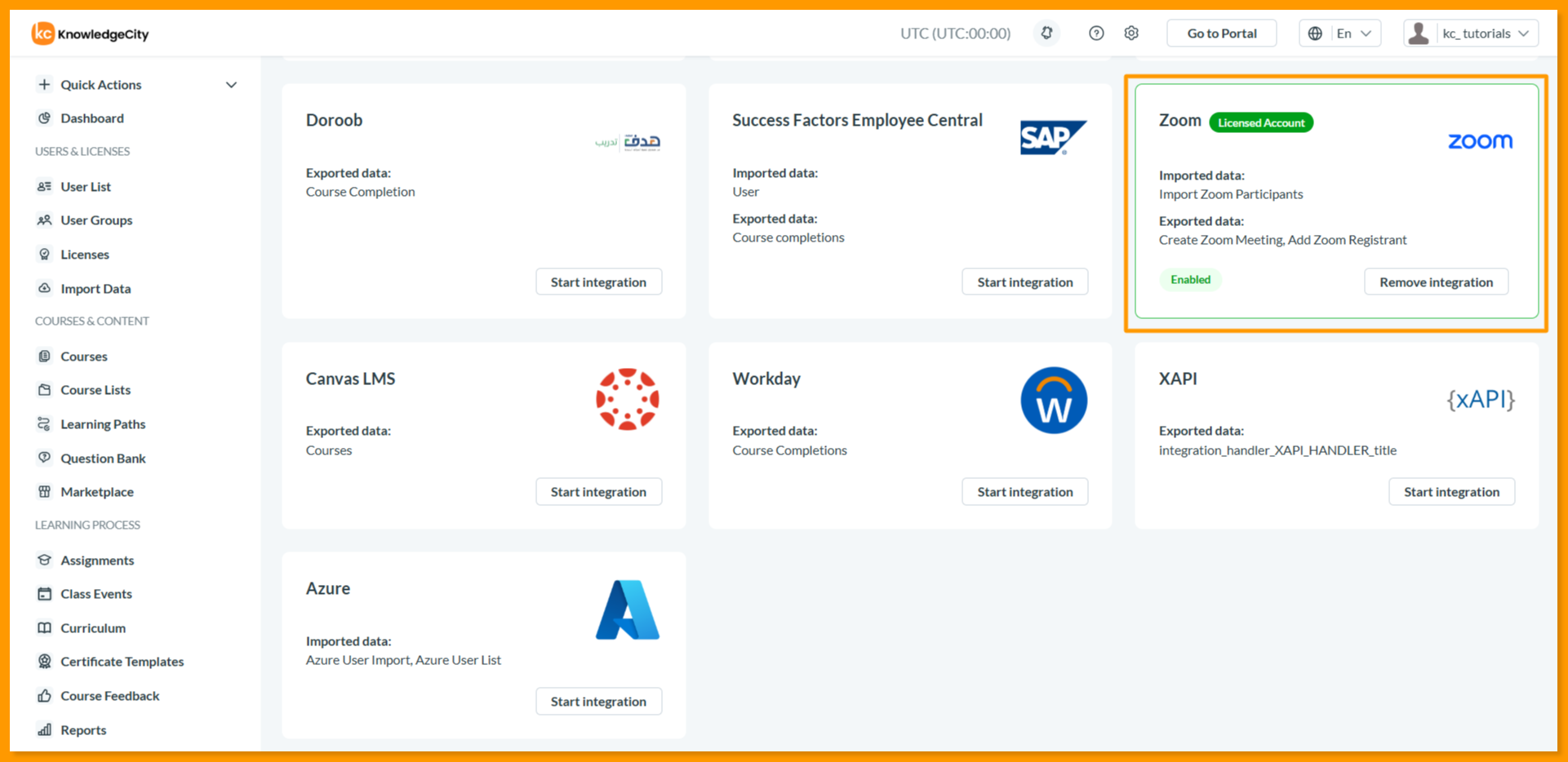Click the Zoom logo on Zoom card
The height and width of the screenshot is (762, 1568).
(1480, 141)
